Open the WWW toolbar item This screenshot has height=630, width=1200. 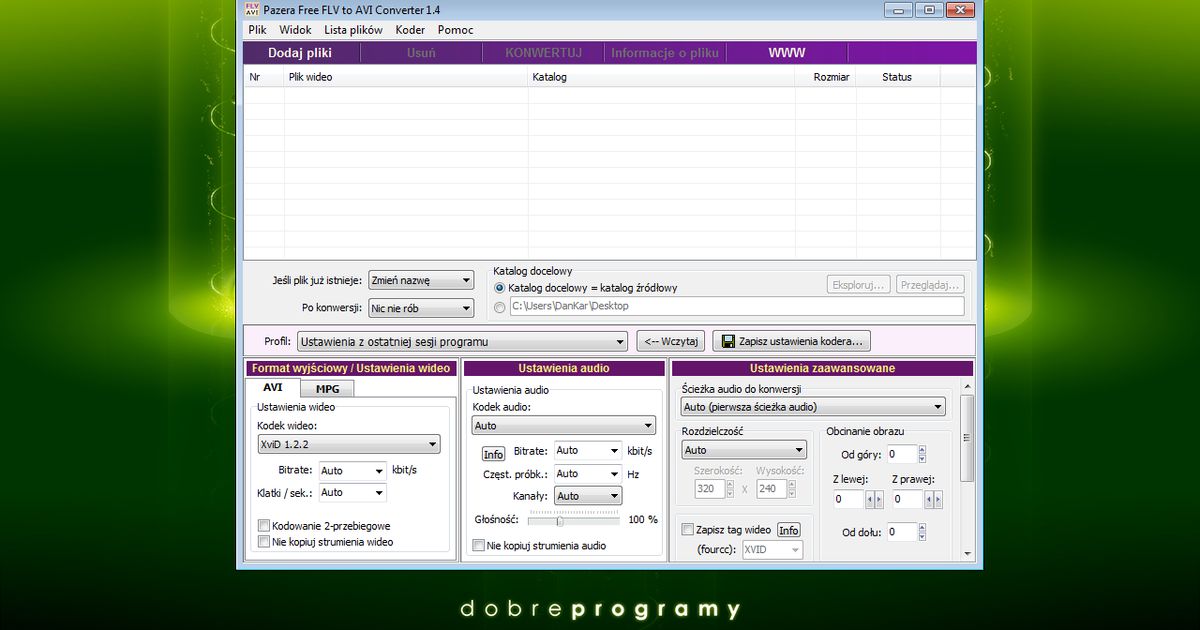786,53
